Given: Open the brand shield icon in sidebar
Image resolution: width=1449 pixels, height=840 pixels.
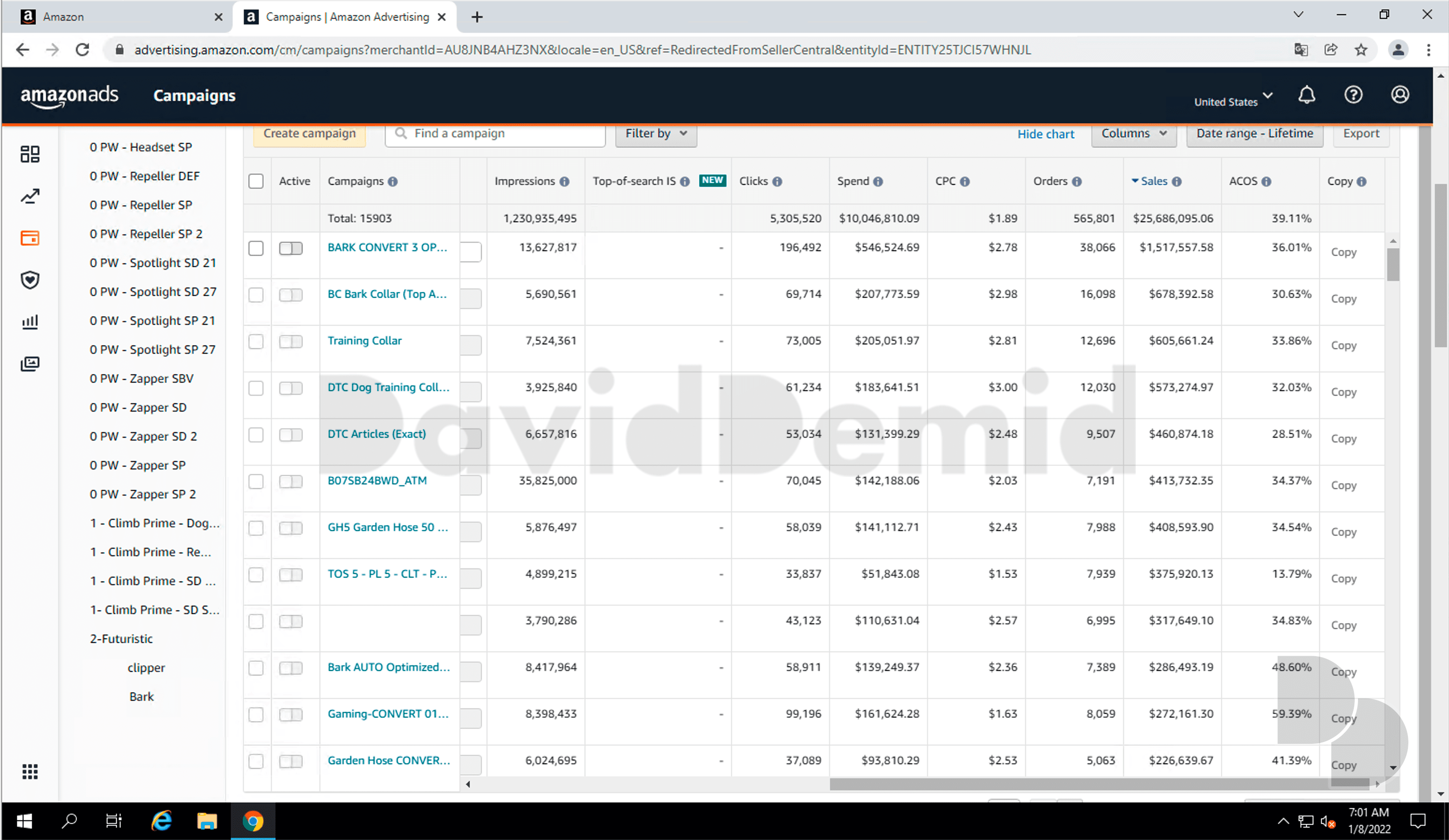Looking at the screenshot, I should [x=30, y=280].
